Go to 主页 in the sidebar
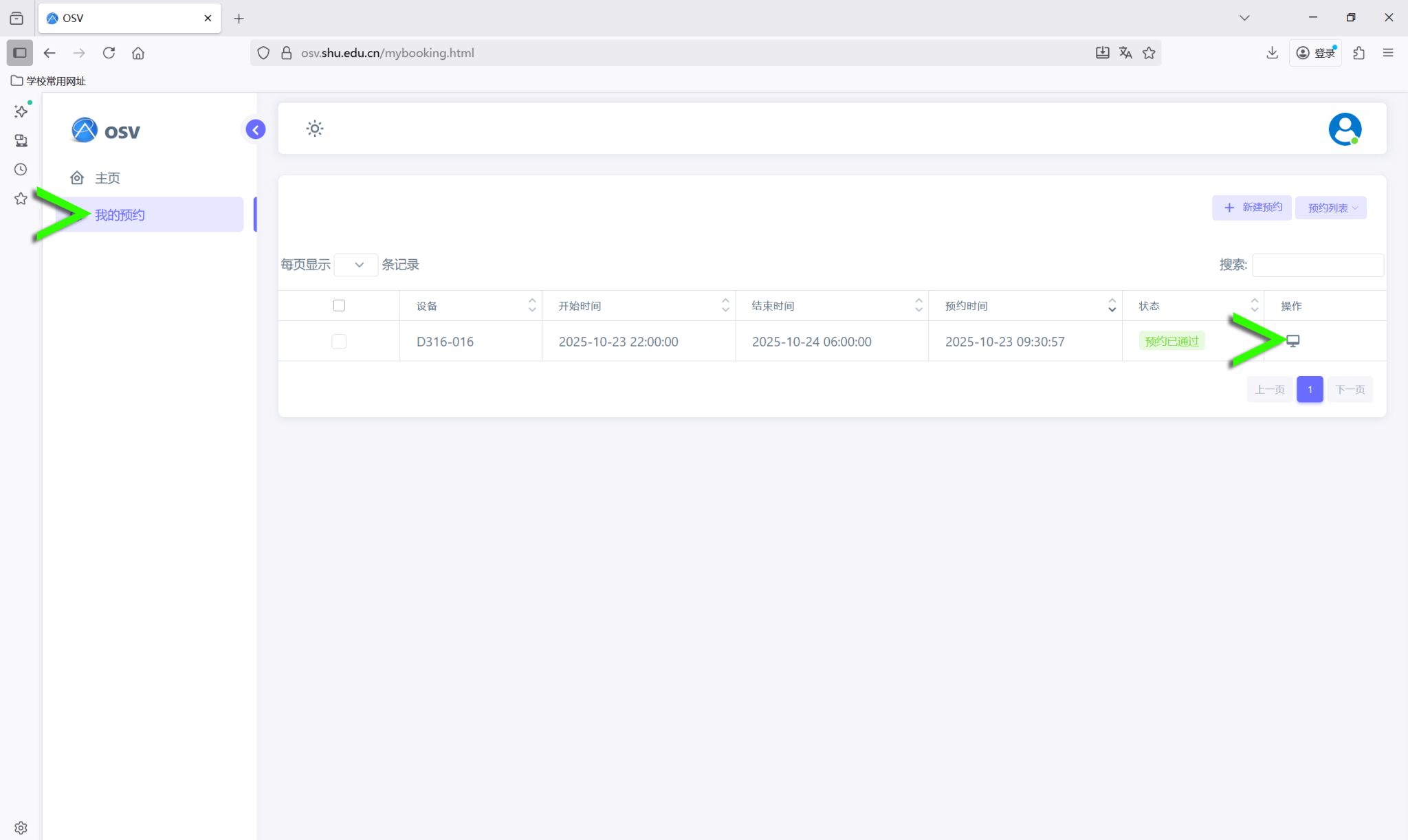The image size is (1408, 840). [107, 178]
